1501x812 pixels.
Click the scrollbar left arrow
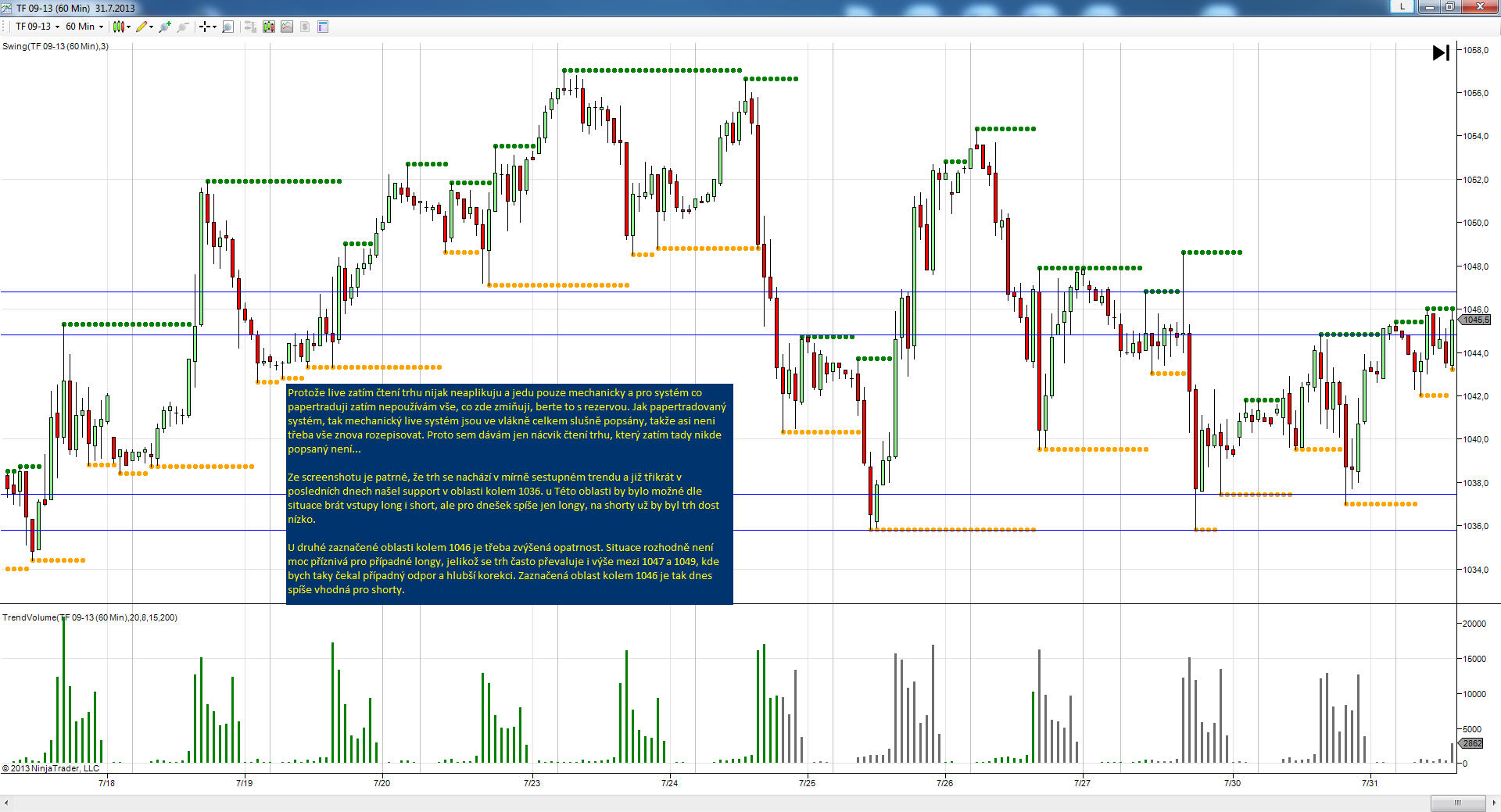pyautogui.click(x=6, y=803)
